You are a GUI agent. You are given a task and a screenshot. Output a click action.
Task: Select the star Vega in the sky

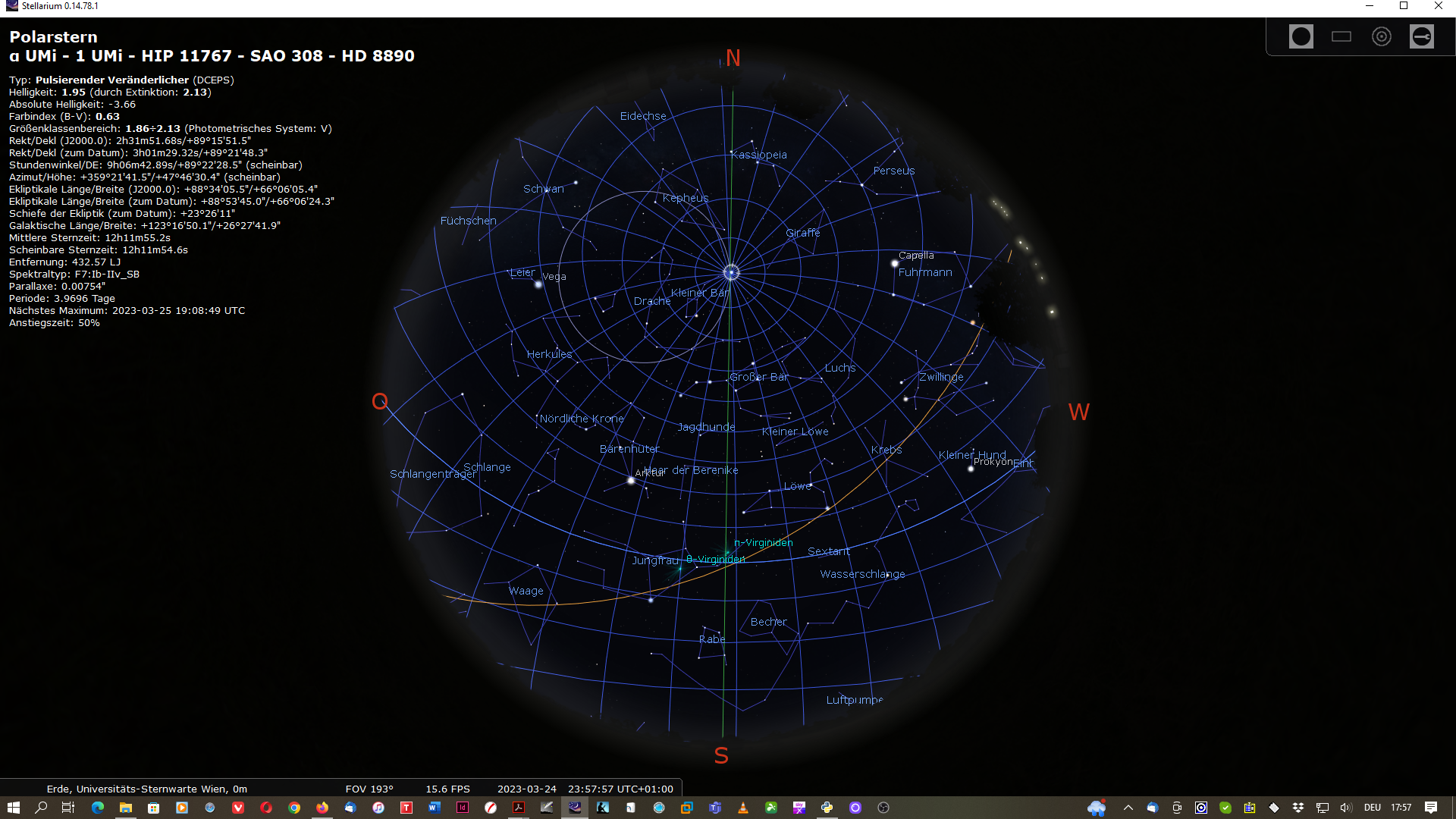(538, 284)
